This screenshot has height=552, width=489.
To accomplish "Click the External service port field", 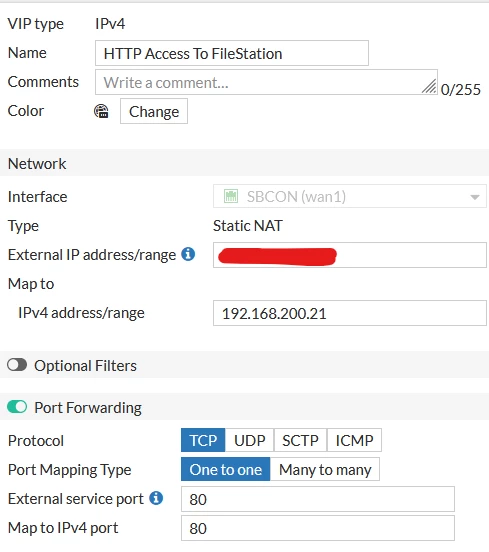I will (318, 499).
